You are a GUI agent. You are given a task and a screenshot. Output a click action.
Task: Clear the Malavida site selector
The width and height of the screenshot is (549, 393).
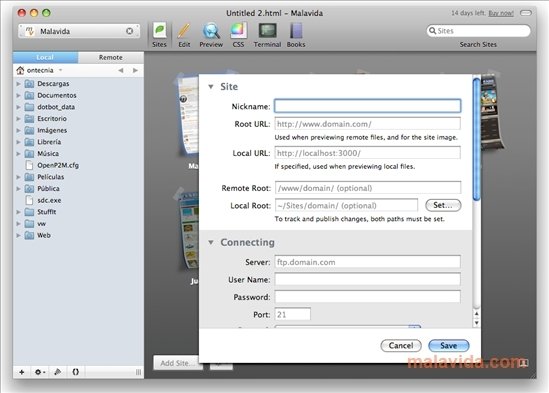[x=130, y=31]
